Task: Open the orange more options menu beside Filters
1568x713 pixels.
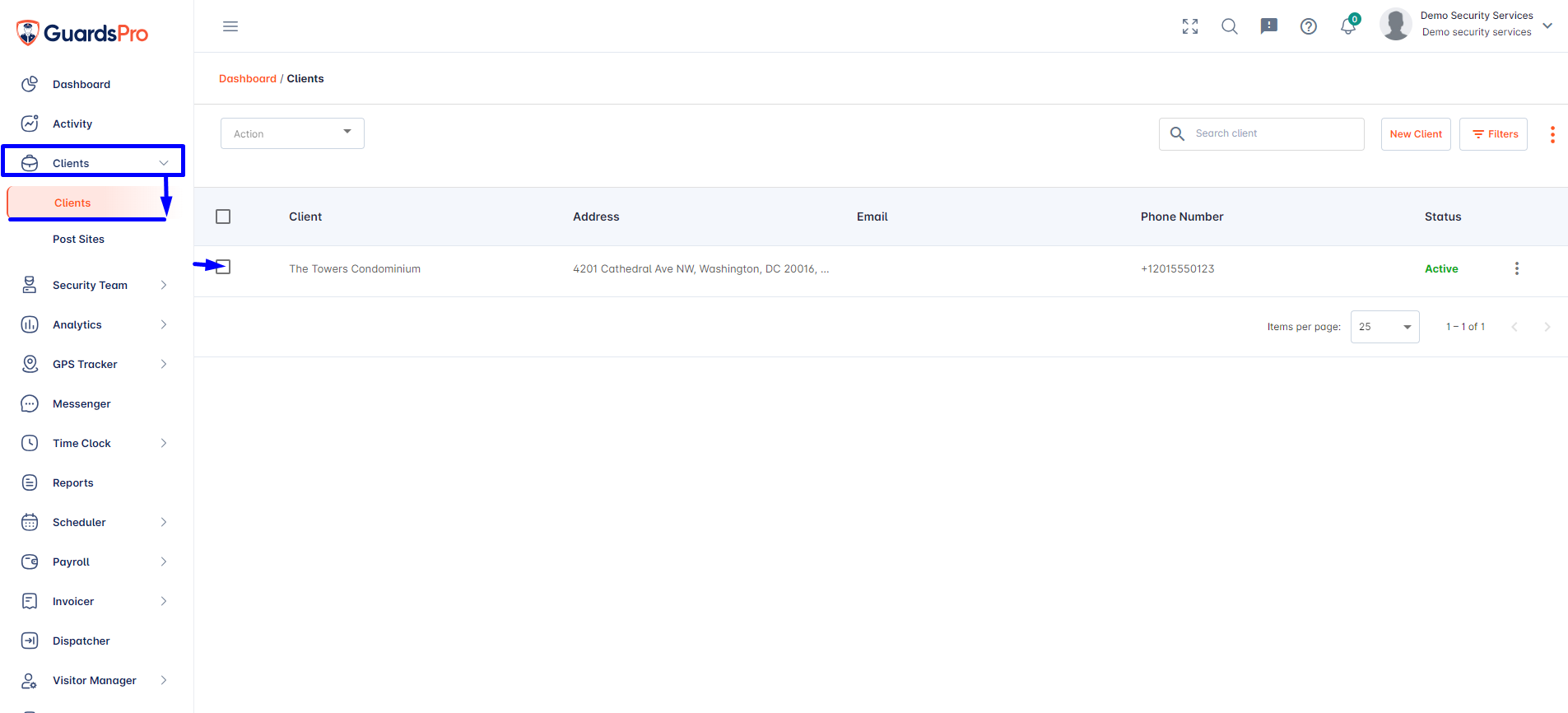Action: 1552,134
